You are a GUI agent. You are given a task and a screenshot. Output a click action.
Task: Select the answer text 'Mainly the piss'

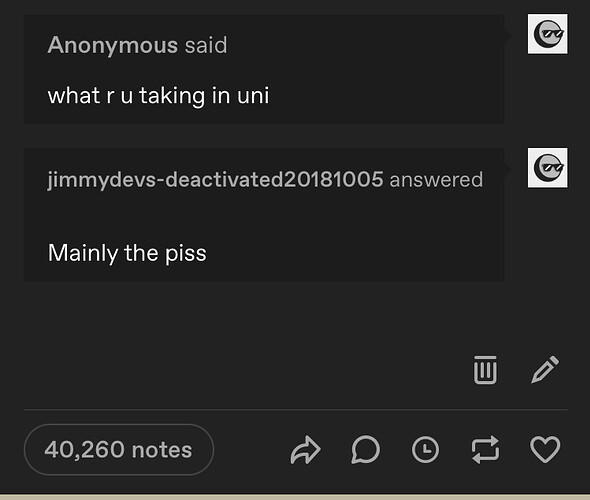point(127,253)
